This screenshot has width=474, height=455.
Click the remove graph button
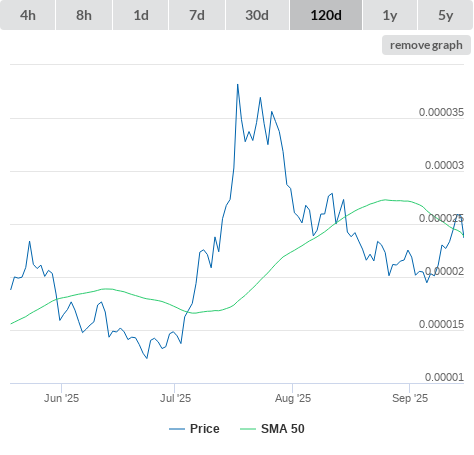(426, 45)
